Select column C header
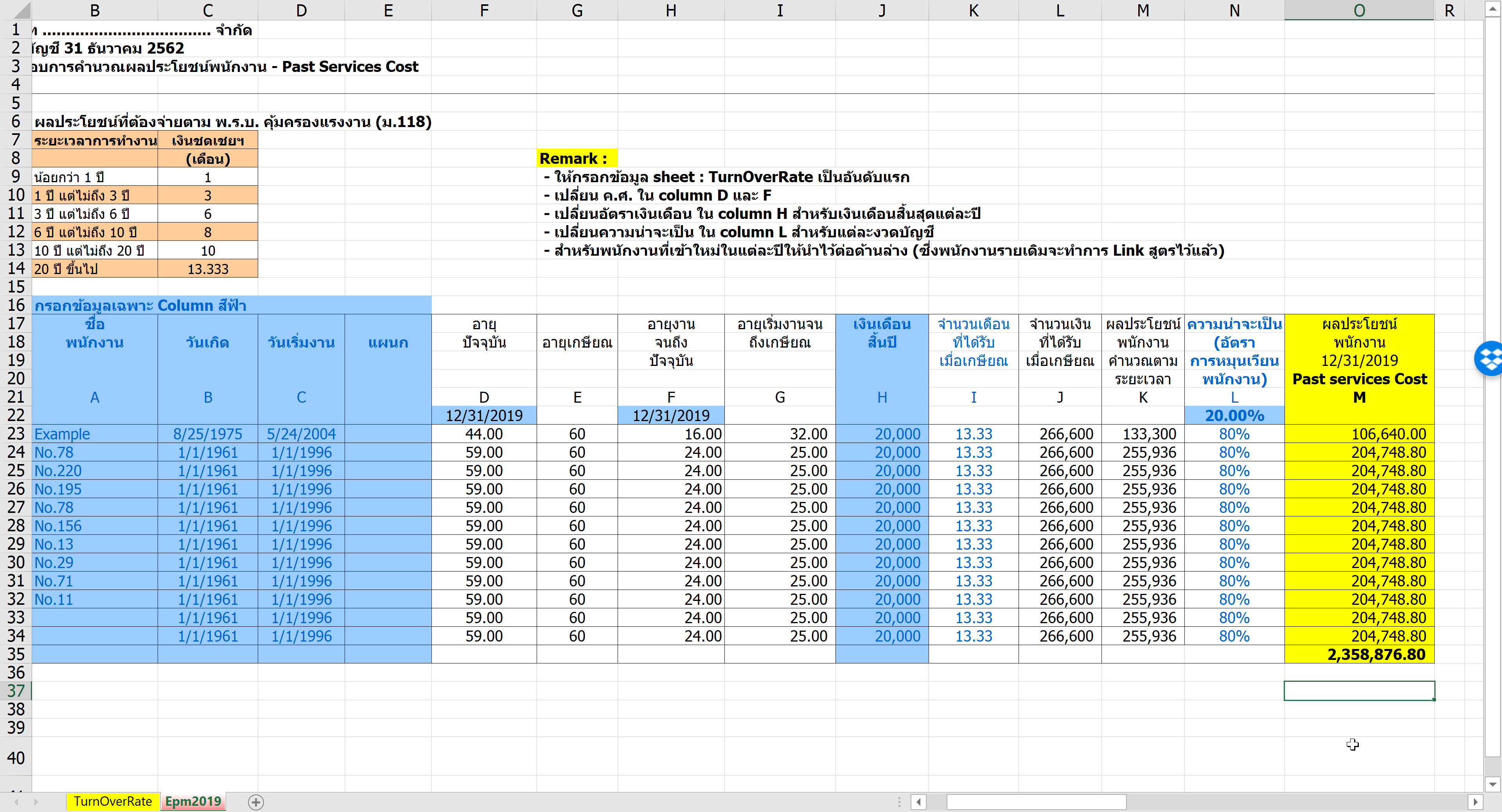1502x812 pixels. [208, 10]
